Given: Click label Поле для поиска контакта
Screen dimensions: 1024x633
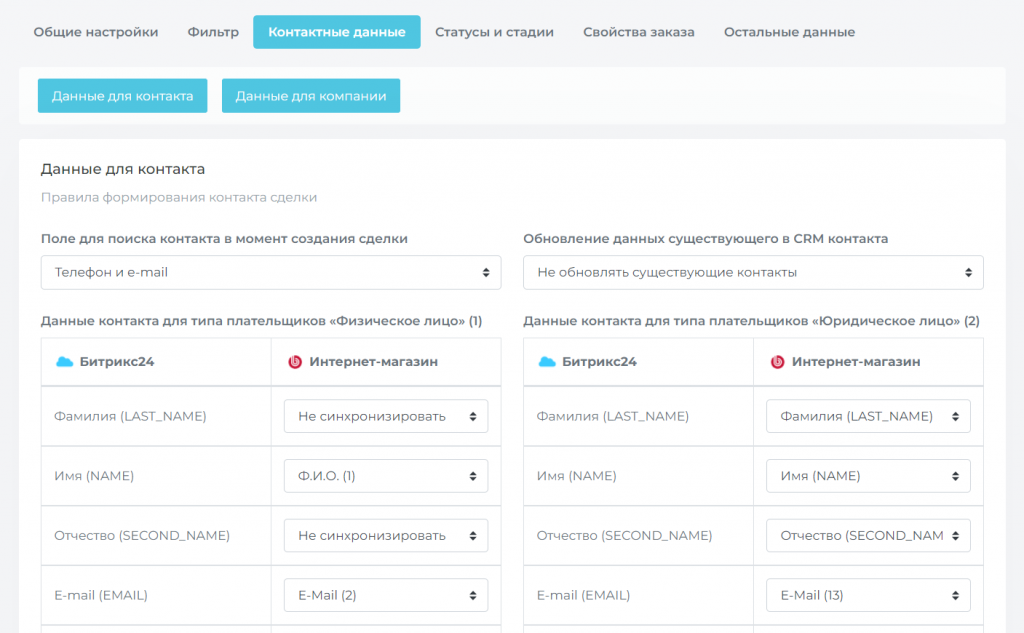Looking at the screenshot, I should pyautogui.click(x=224, y=239).
